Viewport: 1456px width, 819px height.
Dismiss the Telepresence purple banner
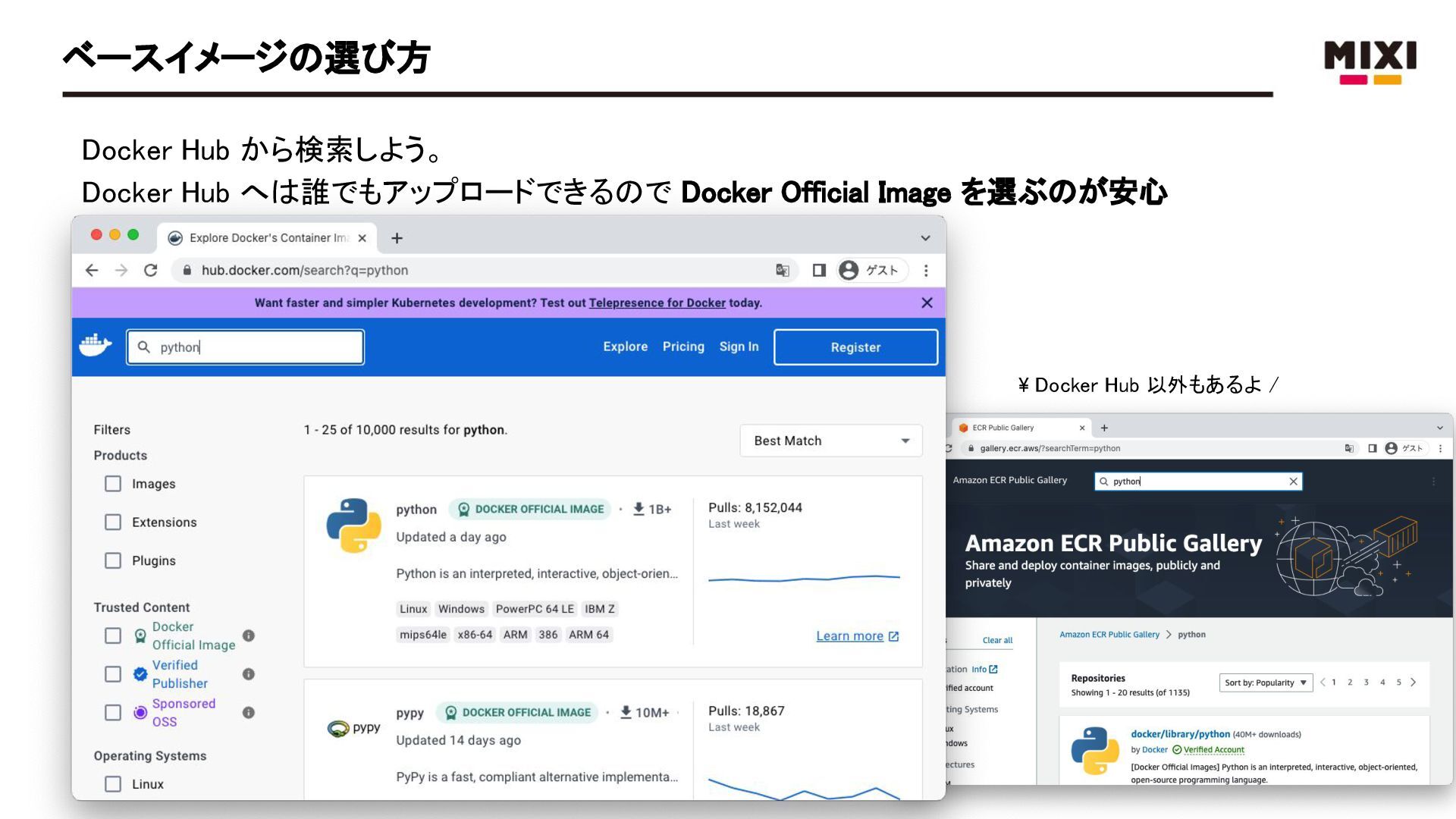(x=927, y=303)
